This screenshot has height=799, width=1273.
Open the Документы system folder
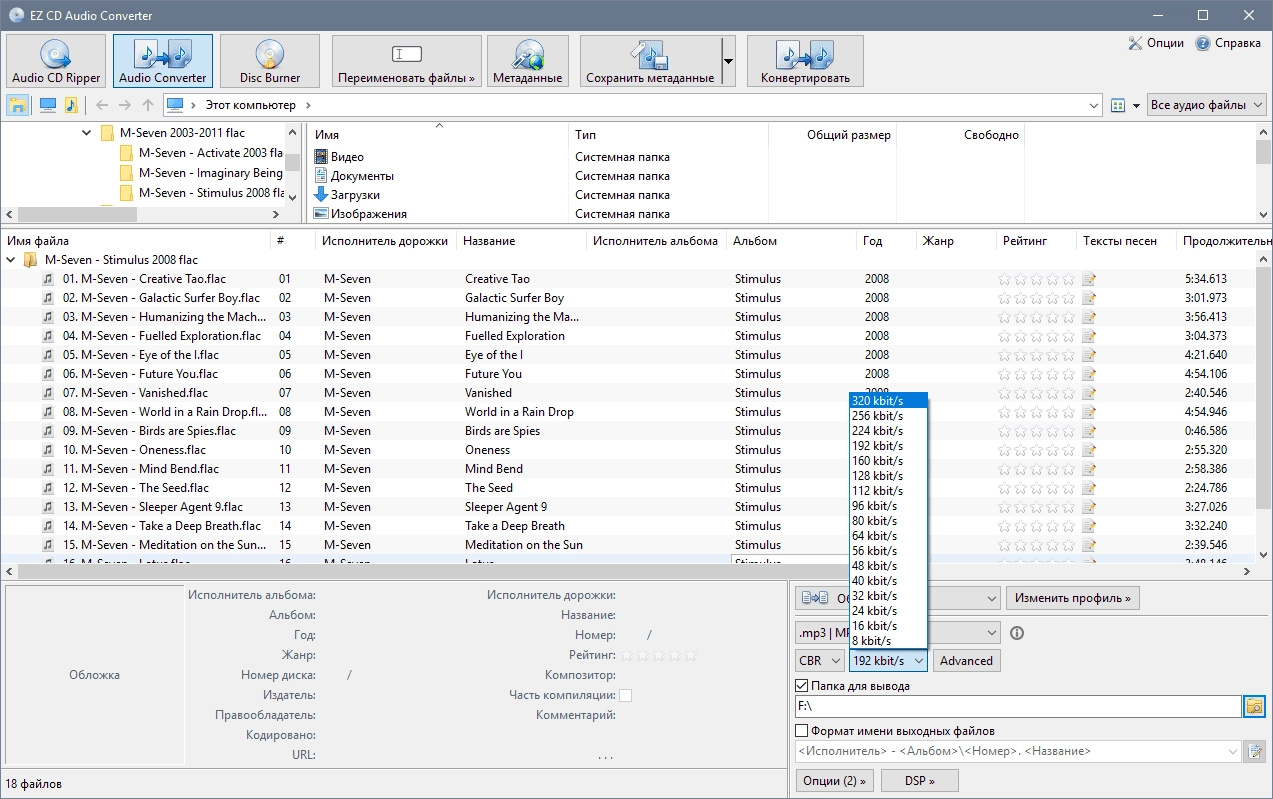[354, 176]
